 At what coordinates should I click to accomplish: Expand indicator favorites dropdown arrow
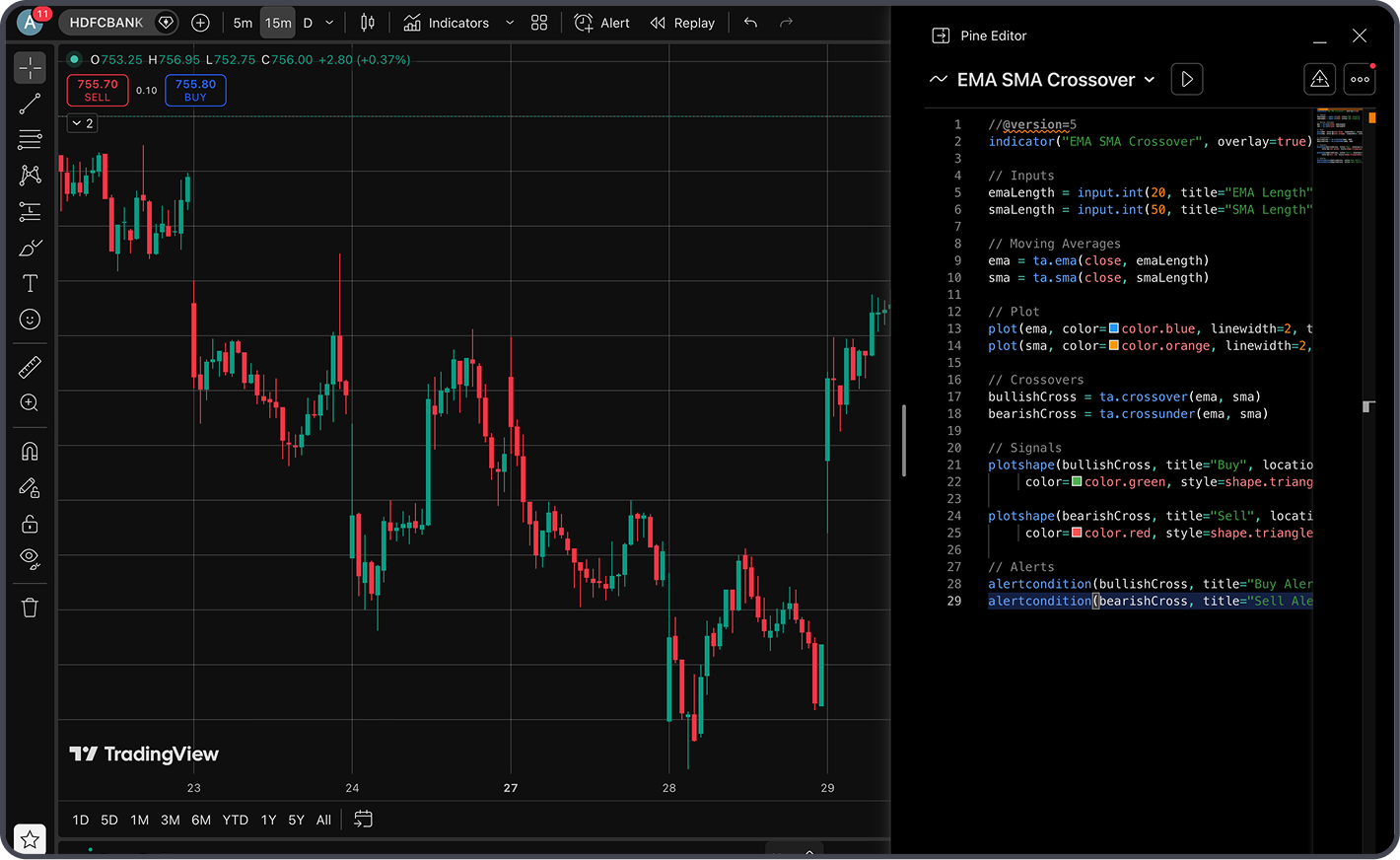pyautogui.click(x=510, y=23)
